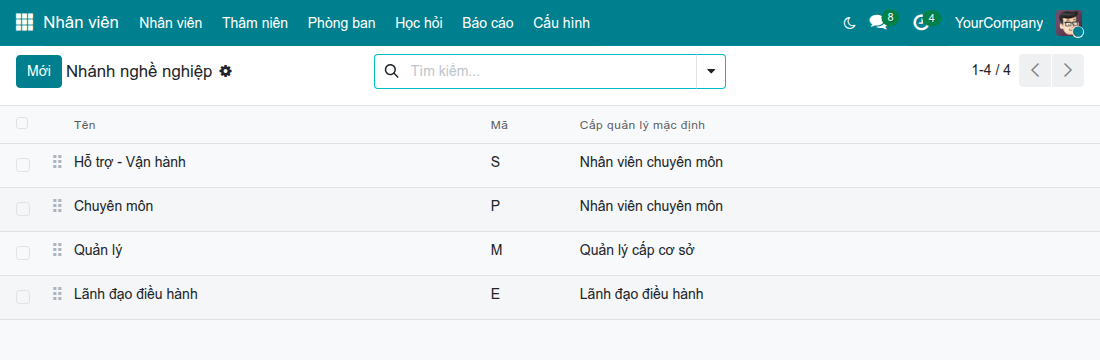The height and width of the screenshot is (360, 1100).
Task: Click Nhân viên chuyên môn in Chuyên môn row
Action: tap(651, 206)
